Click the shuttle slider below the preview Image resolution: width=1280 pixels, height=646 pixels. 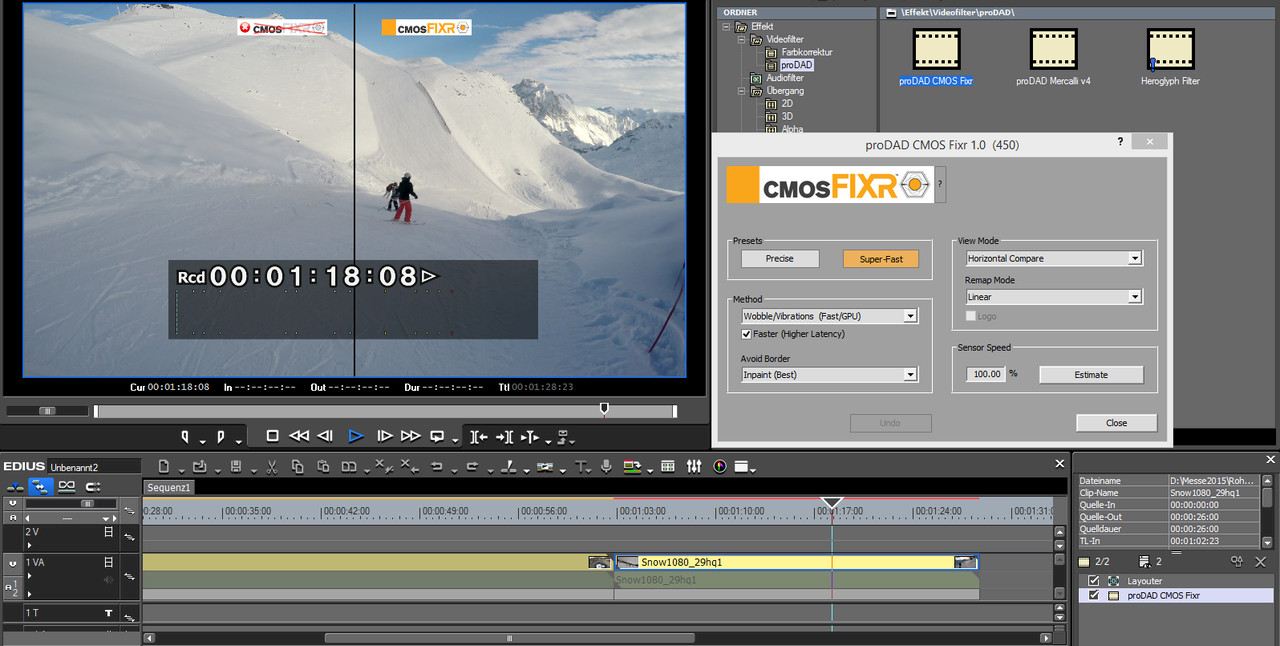pyautogui.click(x=47, y=411)
